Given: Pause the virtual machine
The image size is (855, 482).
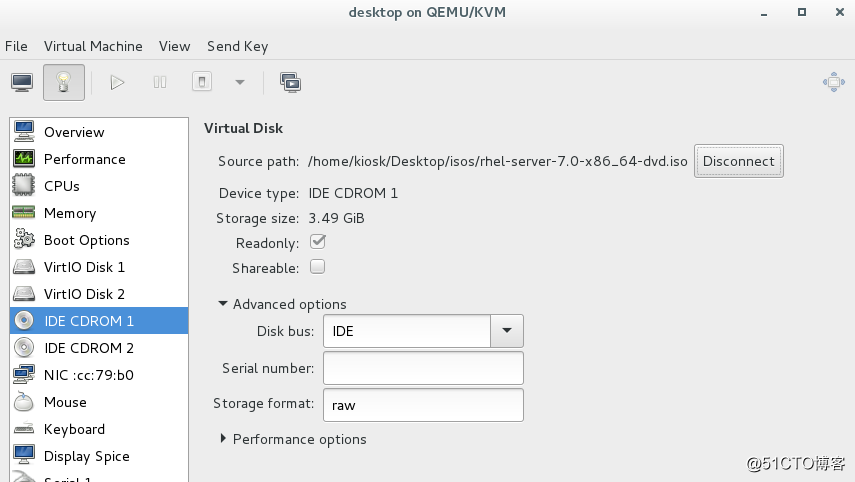Looking at the screenshot, I should pyautogui.click(x=160, y=82).
